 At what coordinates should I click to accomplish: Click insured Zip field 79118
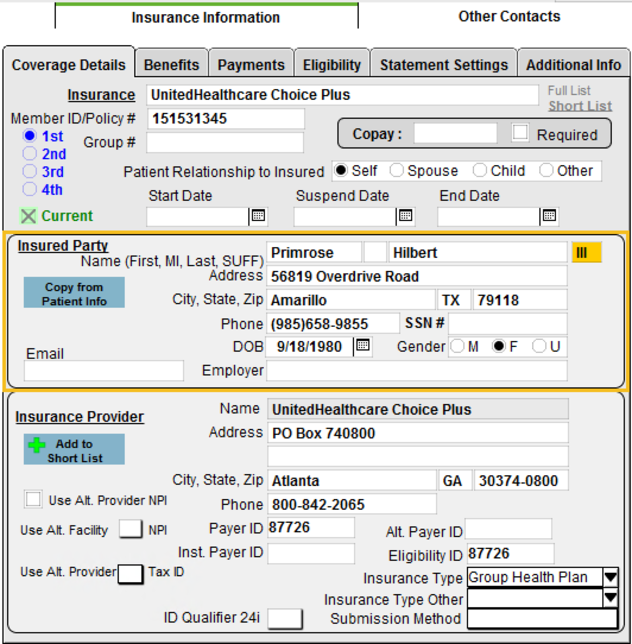click(x=520, y=300)
